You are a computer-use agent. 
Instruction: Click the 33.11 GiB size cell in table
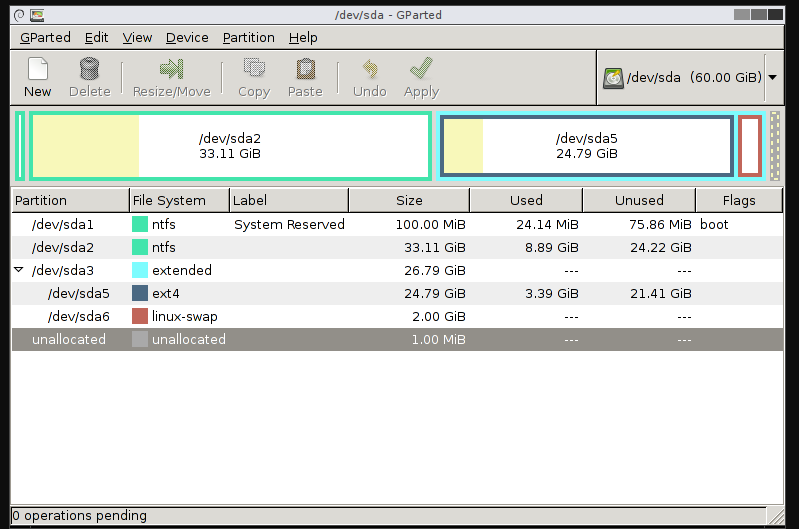tap(435, 247)
